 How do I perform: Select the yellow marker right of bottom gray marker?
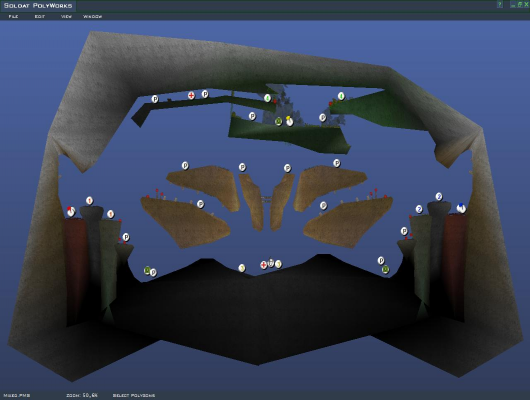[278, 264]
